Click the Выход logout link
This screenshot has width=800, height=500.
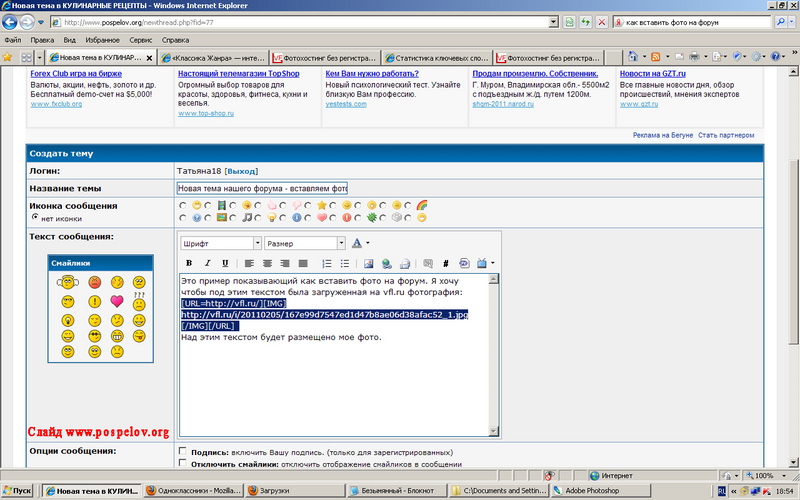click(x=241, y=171)
